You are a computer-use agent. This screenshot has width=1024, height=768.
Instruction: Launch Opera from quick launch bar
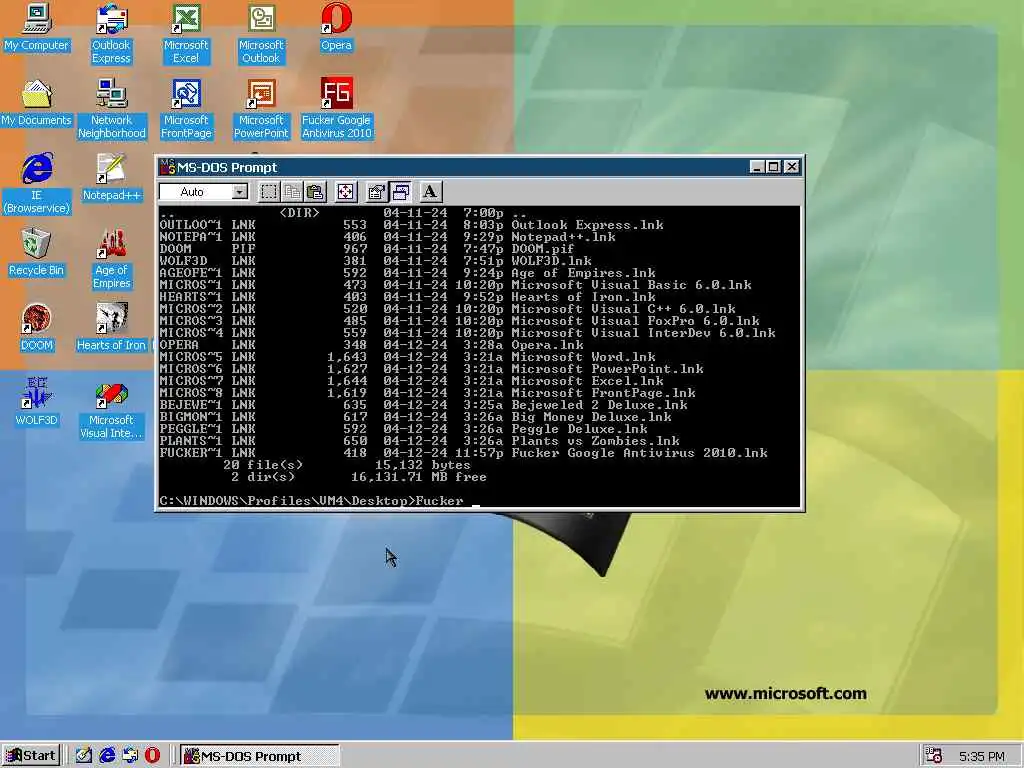tap(152, 756)
